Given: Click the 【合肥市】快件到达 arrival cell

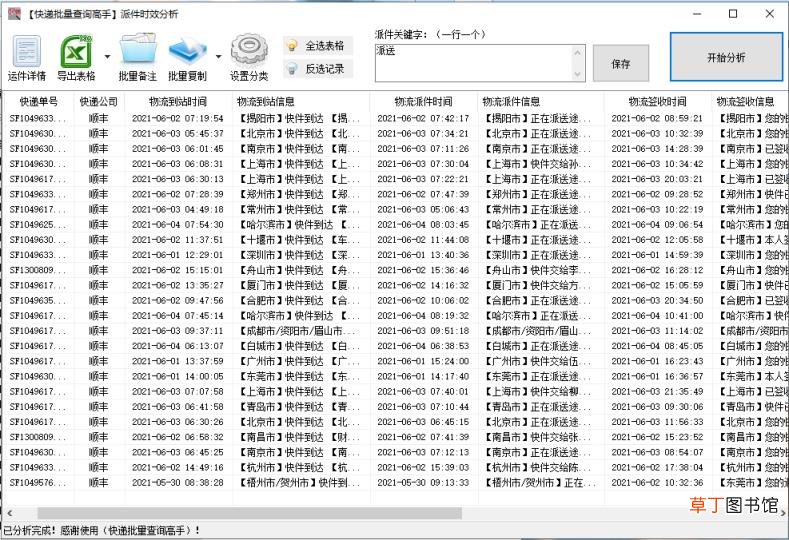Looking at the screenshot, I should (300, 300).
